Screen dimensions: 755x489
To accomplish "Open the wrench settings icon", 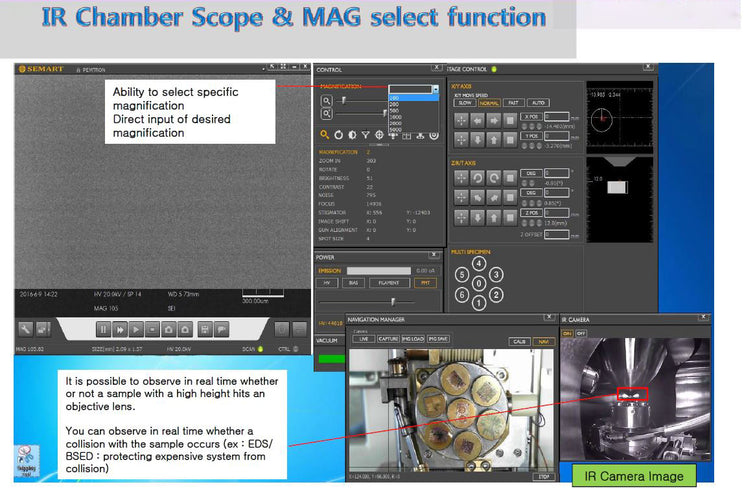I will pyautogui.click(x=26, y=329).
